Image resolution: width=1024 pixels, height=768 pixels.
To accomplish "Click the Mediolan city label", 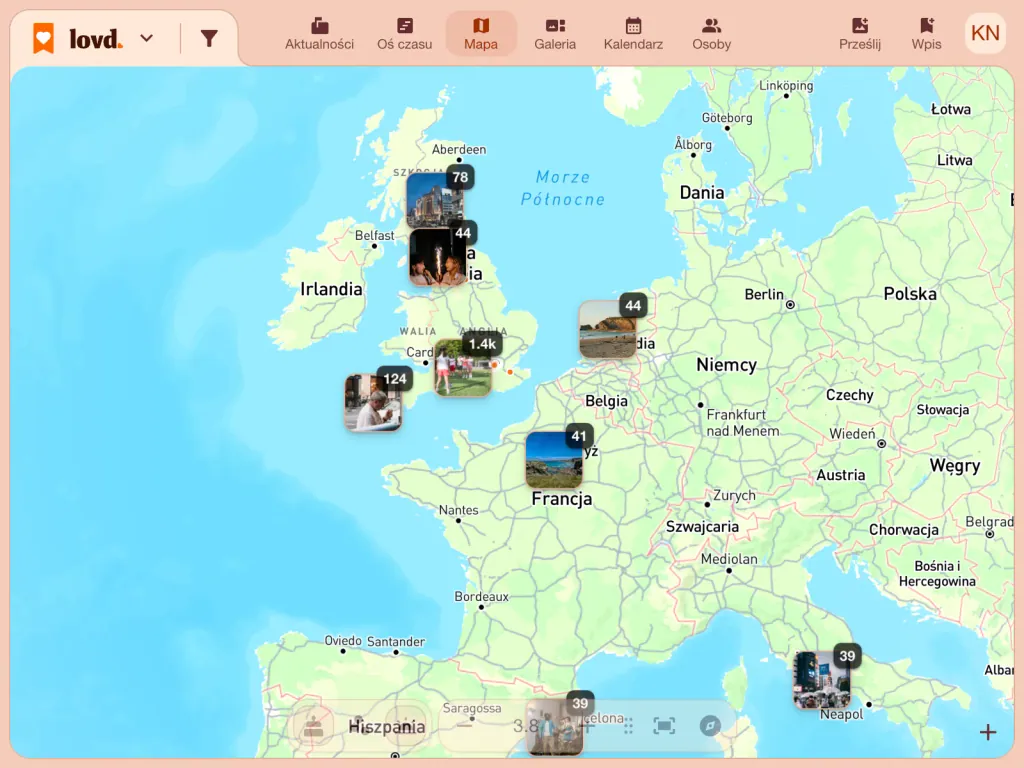I will pyautogui.click(x=729, y=559).
